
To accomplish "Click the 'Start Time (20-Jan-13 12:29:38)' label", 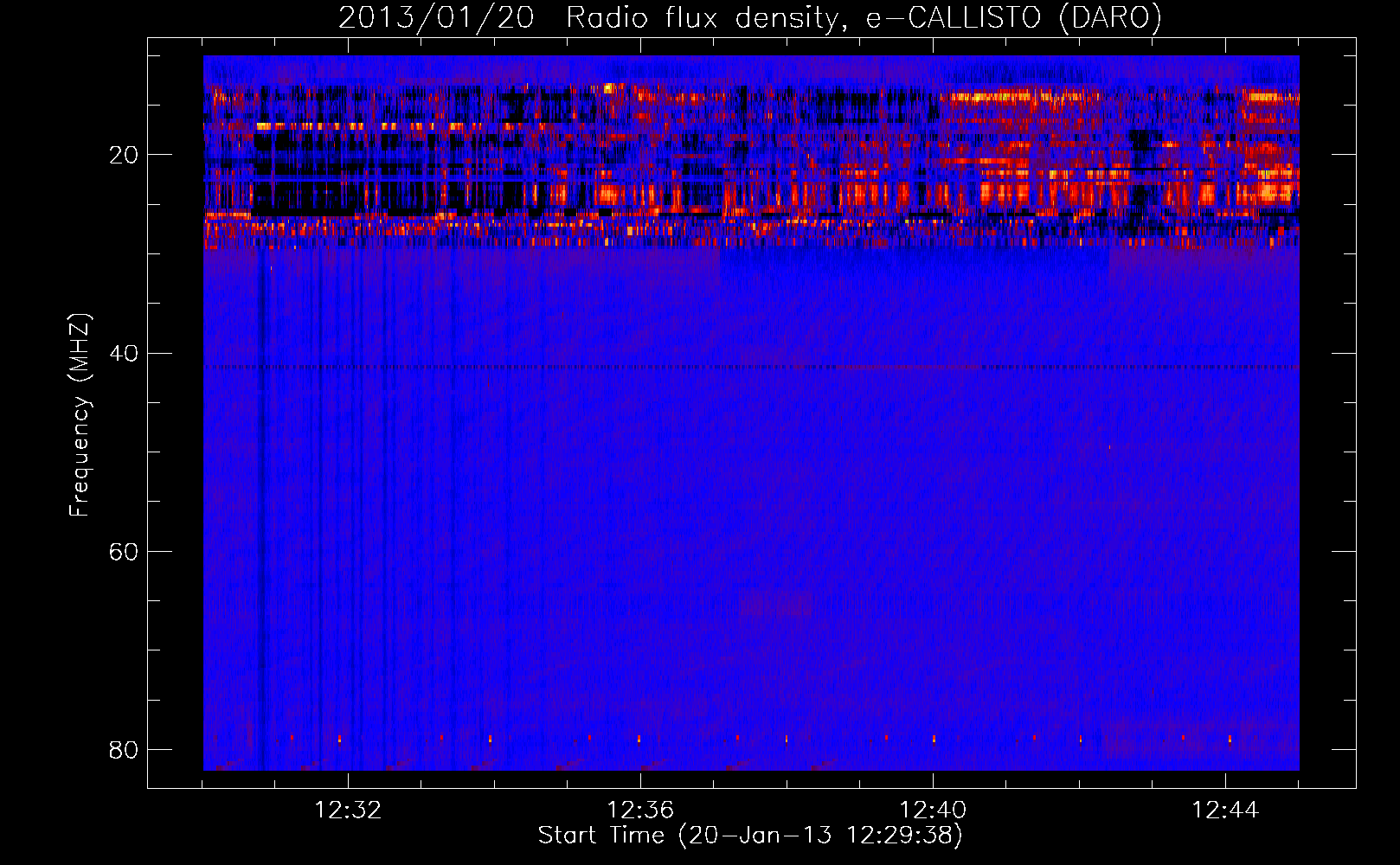I will point(750,836).
